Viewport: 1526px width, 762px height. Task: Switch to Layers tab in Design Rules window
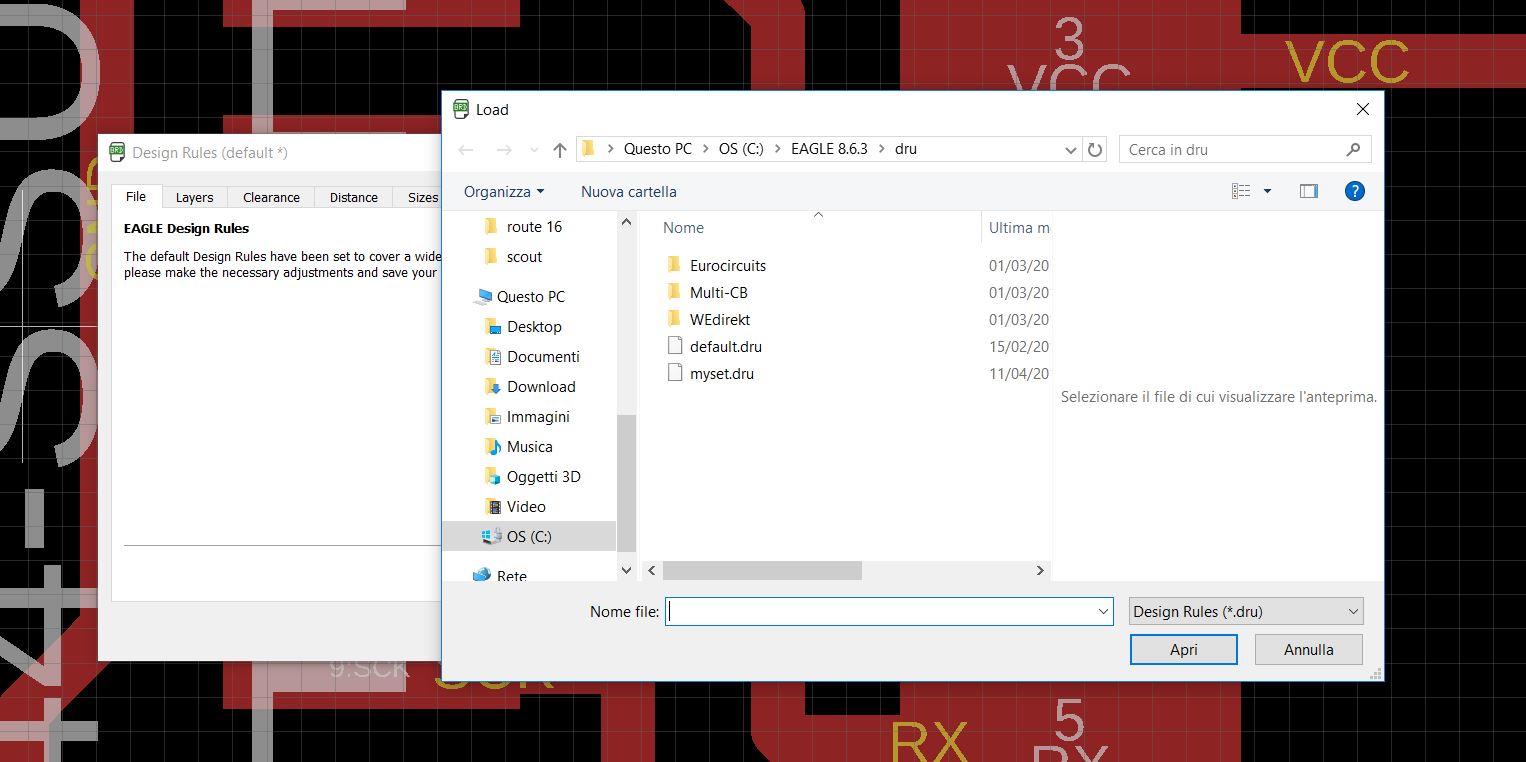point(195,198)
